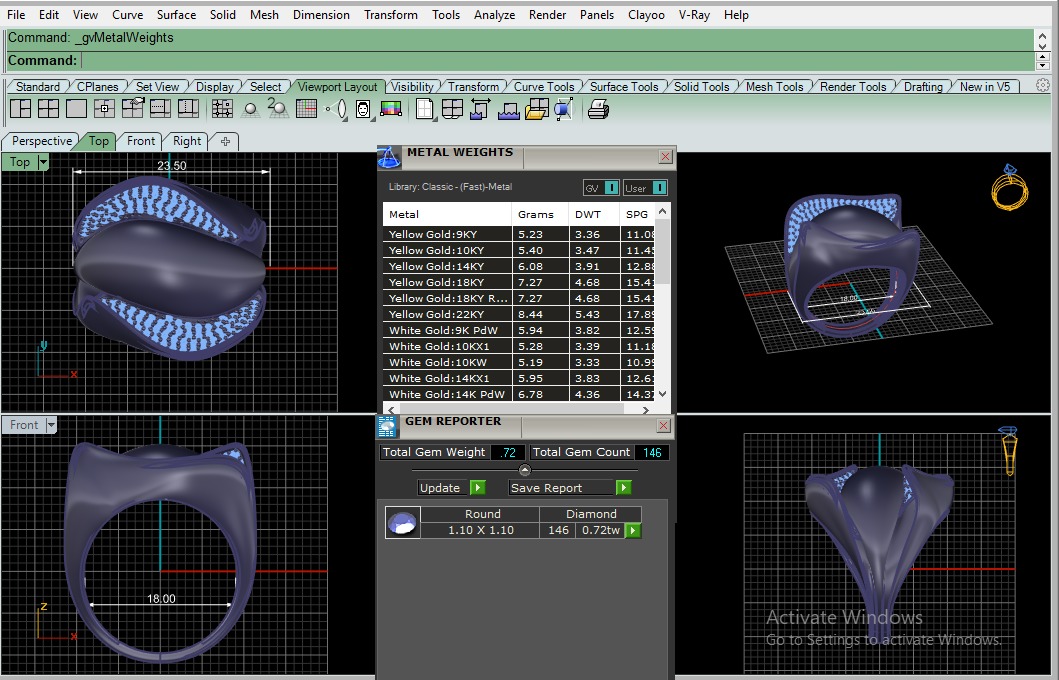Click the Metal Weights scale panel icon
This screenshot has width=1059, height=680.
point(389,158)
